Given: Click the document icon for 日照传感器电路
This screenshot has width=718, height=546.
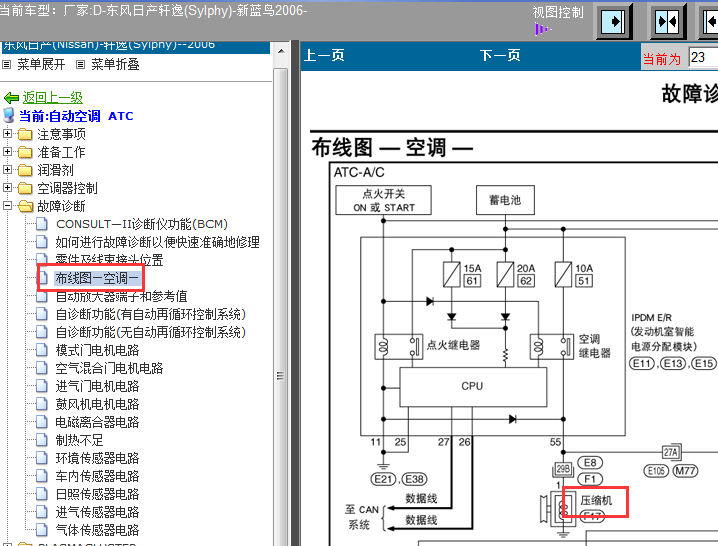Looking at the screenshot, I should point(42,494).
